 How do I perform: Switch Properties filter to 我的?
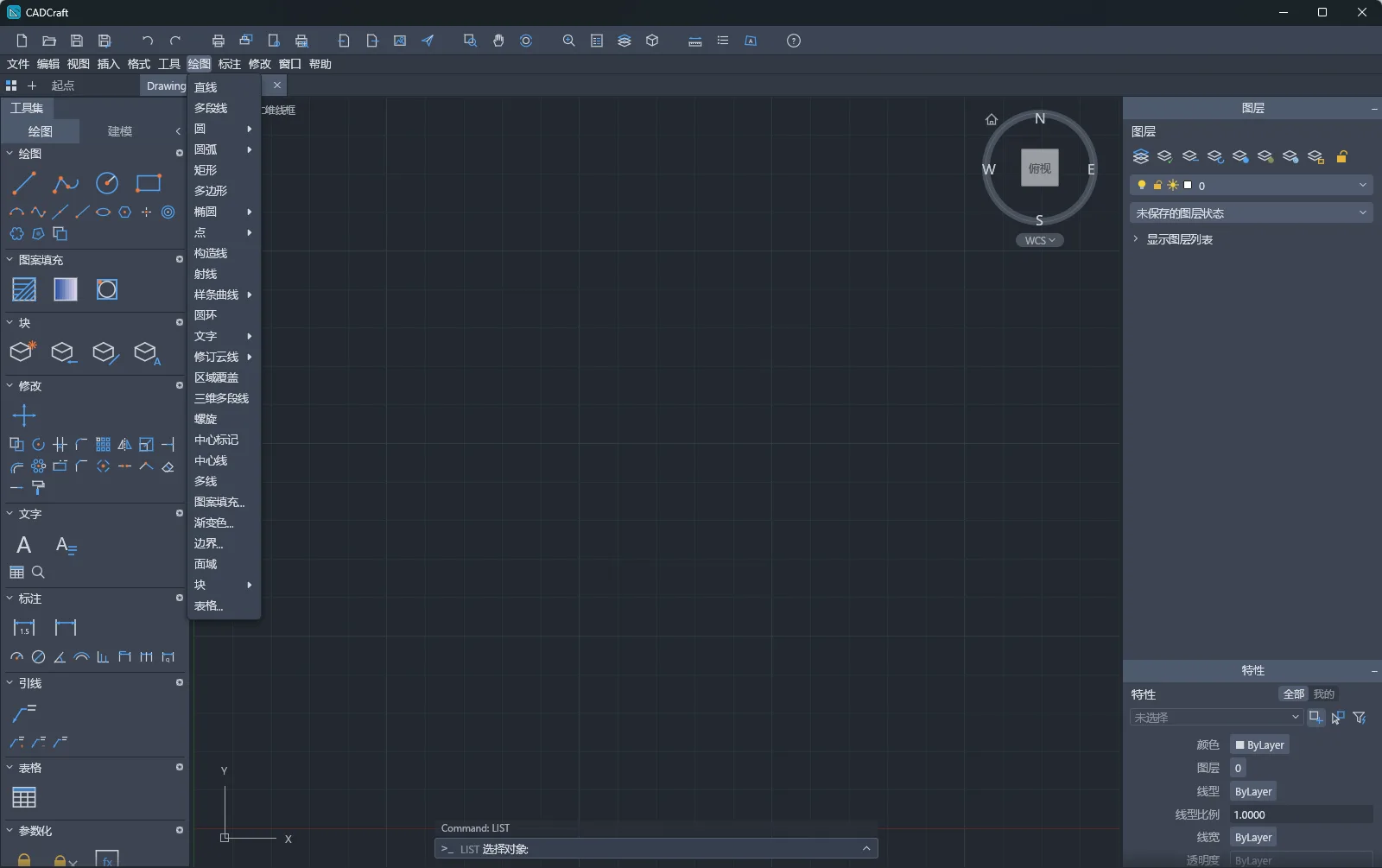pyautogui.click(x=1323, y=694)
